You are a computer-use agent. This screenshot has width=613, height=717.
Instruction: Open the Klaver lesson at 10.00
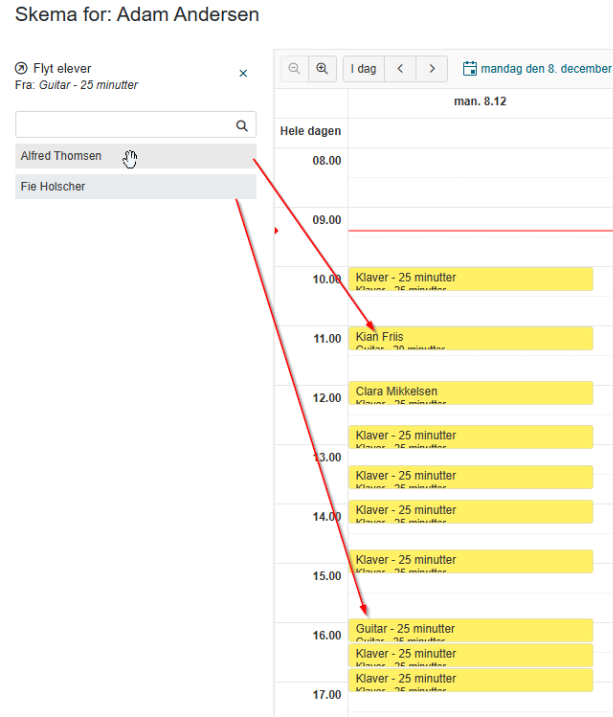click(x=471, y=279)
